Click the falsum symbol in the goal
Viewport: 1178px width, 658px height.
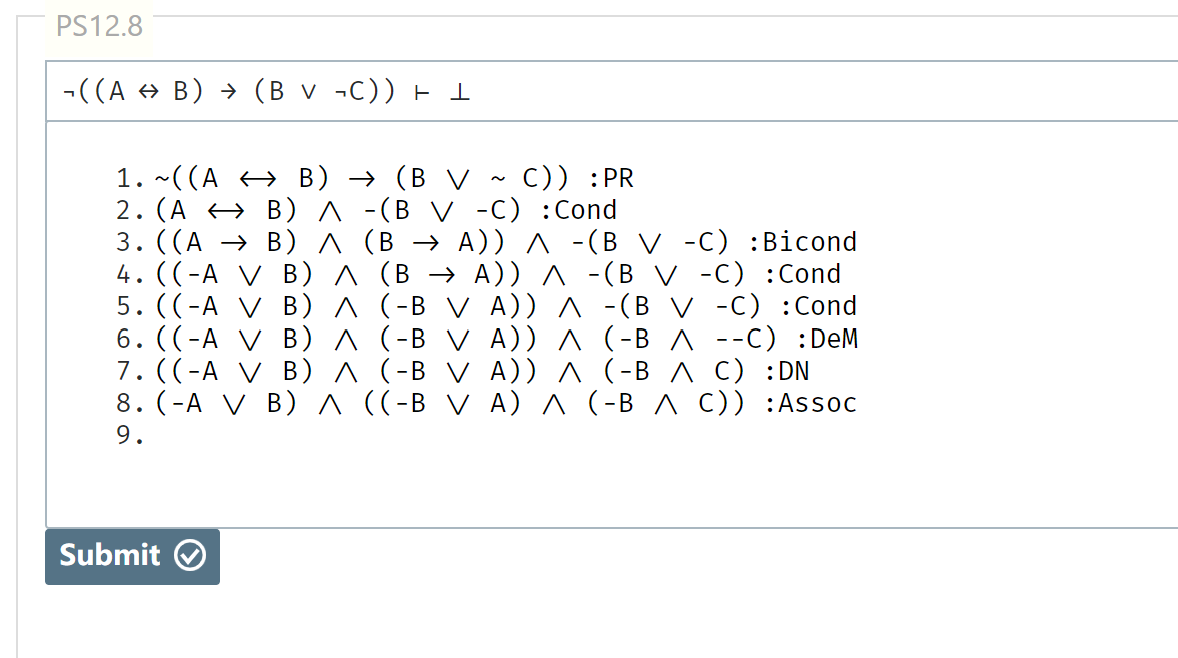pos(460,92)
